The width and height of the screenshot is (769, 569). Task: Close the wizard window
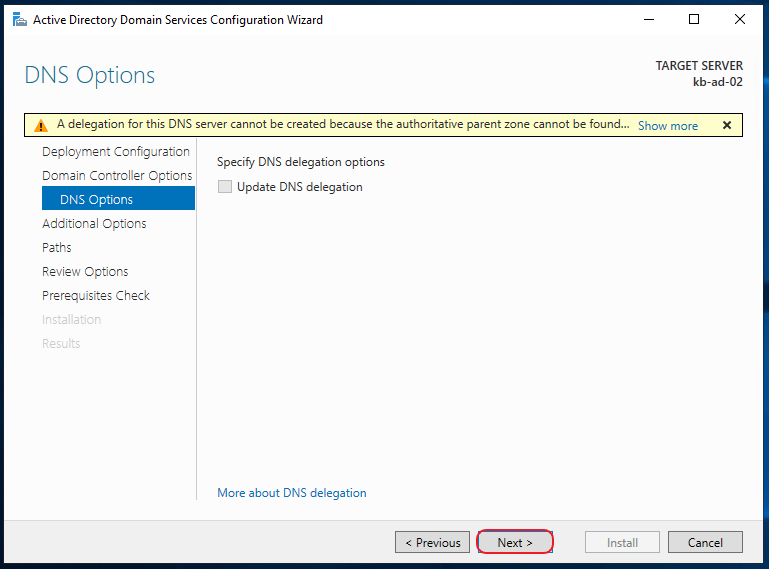[740, 20]
